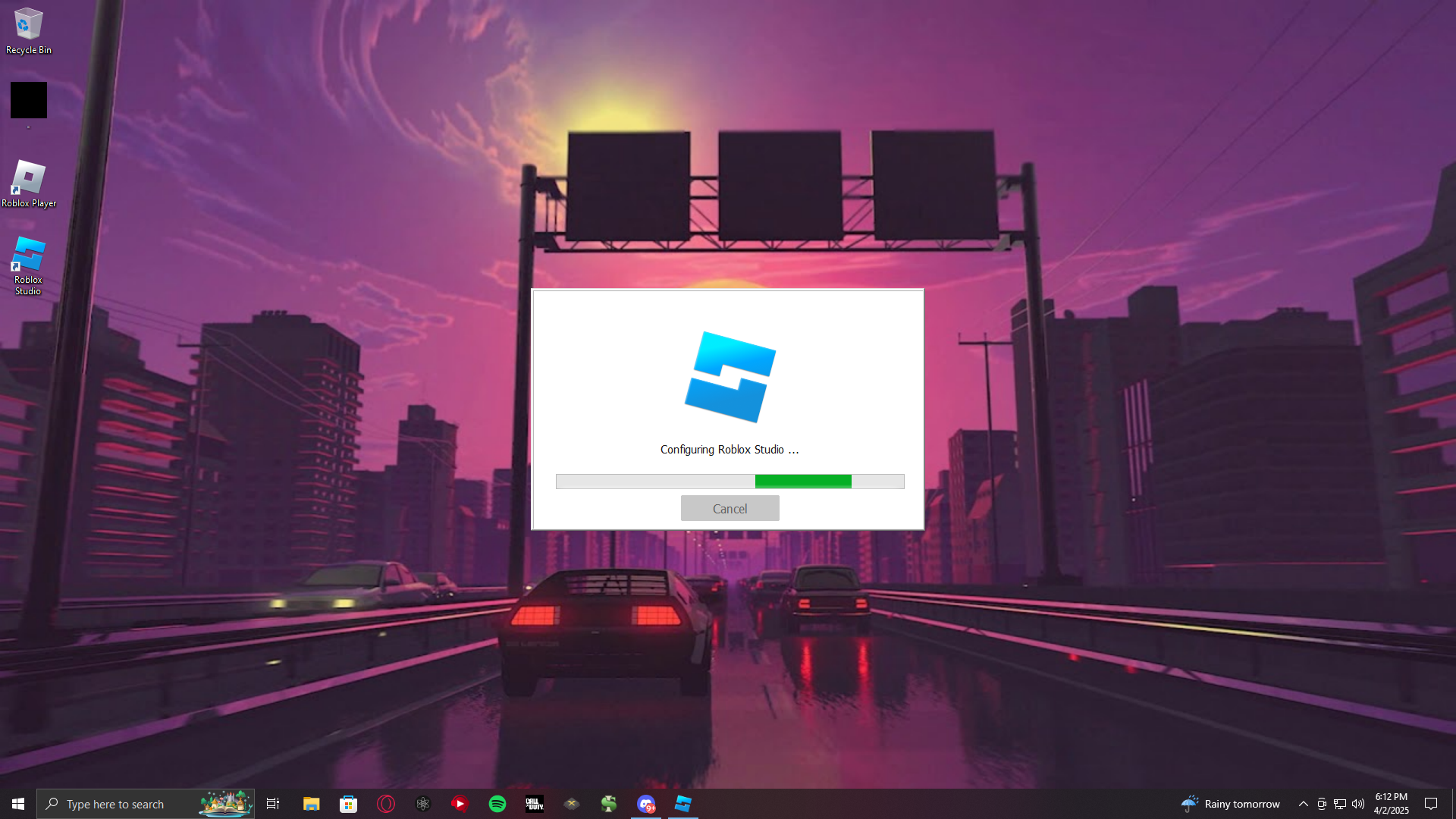Open the Windows Start menu
This screenshot has height=819, width=1456.
[x=18, y=804]
